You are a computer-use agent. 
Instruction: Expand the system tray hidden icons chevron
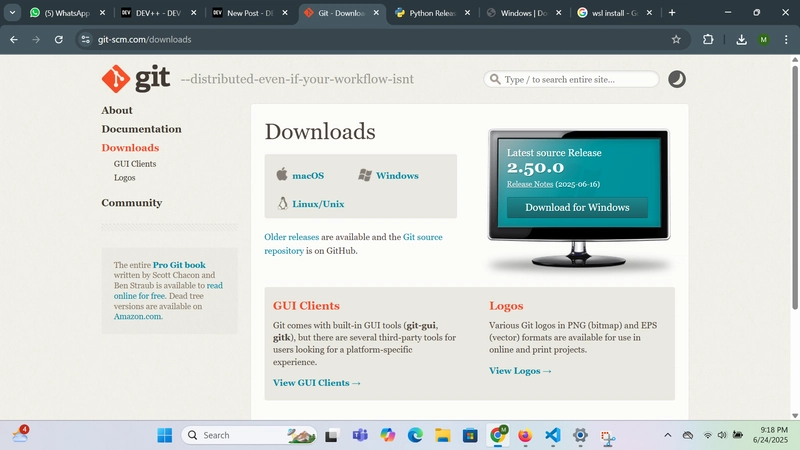coord(667,435)
